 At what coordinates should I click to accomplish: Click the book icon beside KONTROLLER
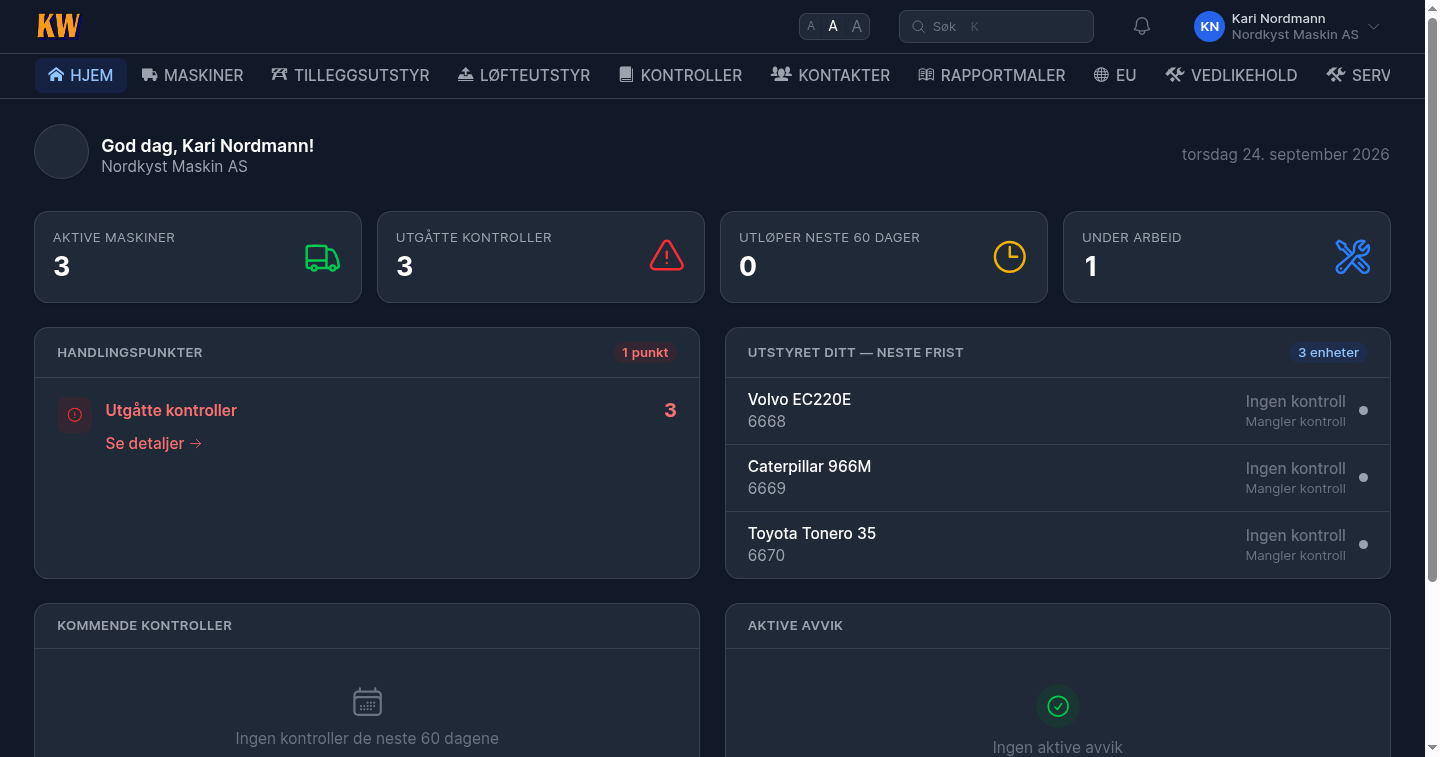click(626, 74)
